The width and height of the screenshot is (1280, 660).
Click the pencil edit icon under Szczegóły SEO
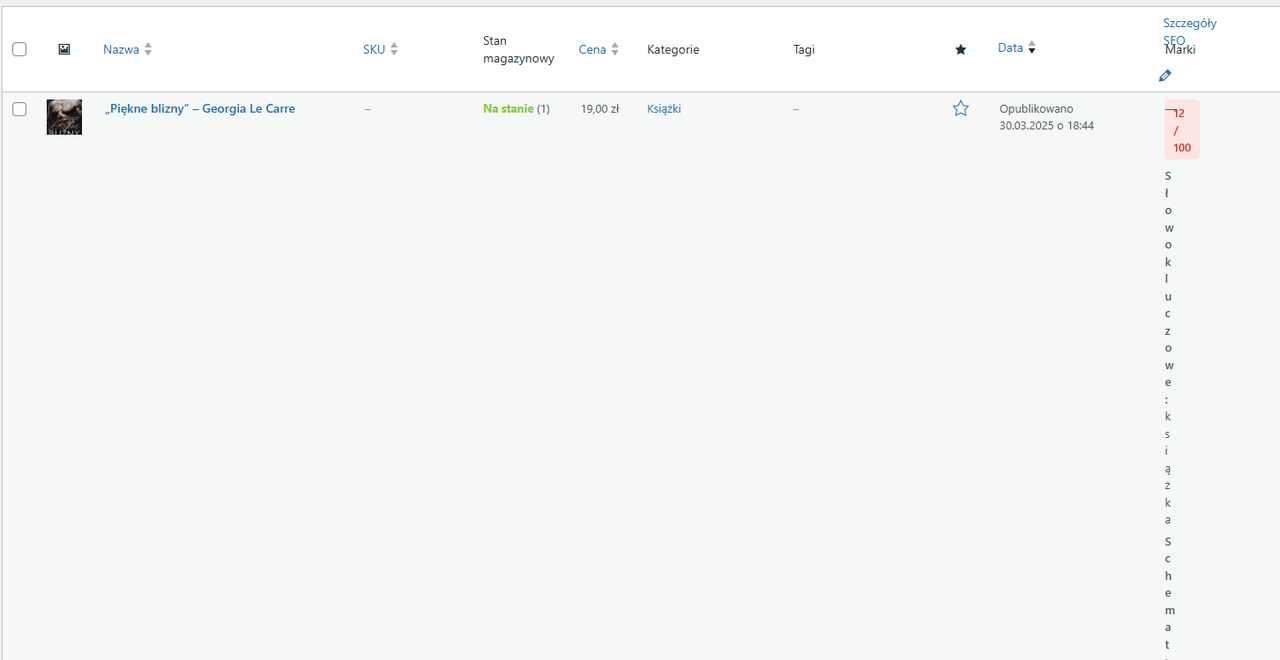point(1165,76)
